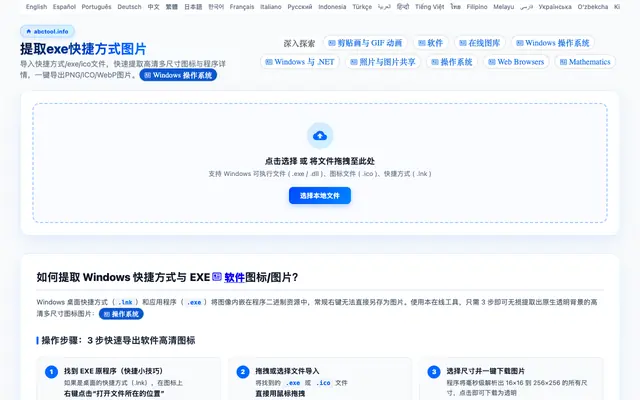Switch language to 日本語
The image size is (640, 400).
(x=193, y=7)
